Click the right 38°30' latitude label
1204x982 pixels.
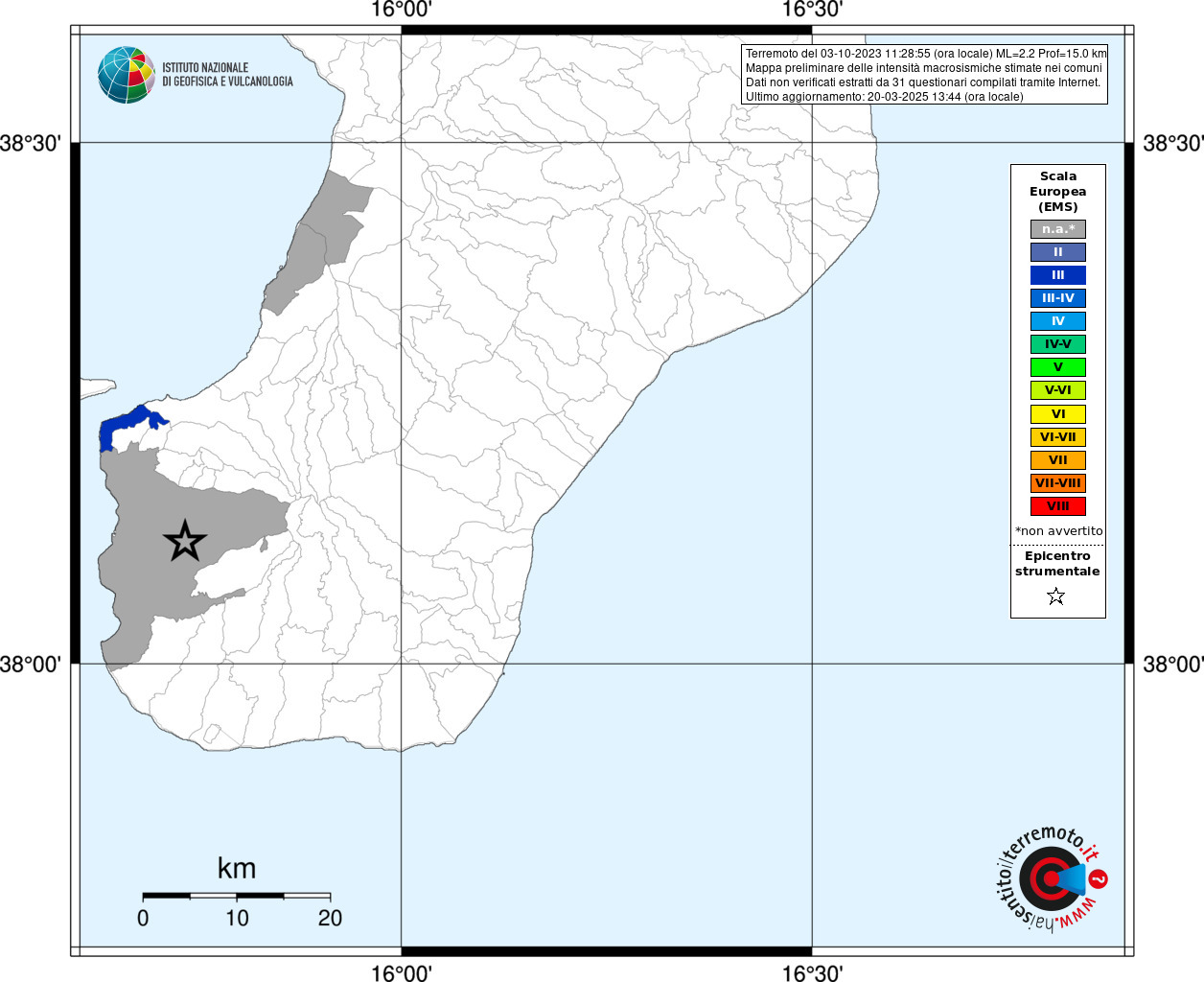(x=1173, y=143)
